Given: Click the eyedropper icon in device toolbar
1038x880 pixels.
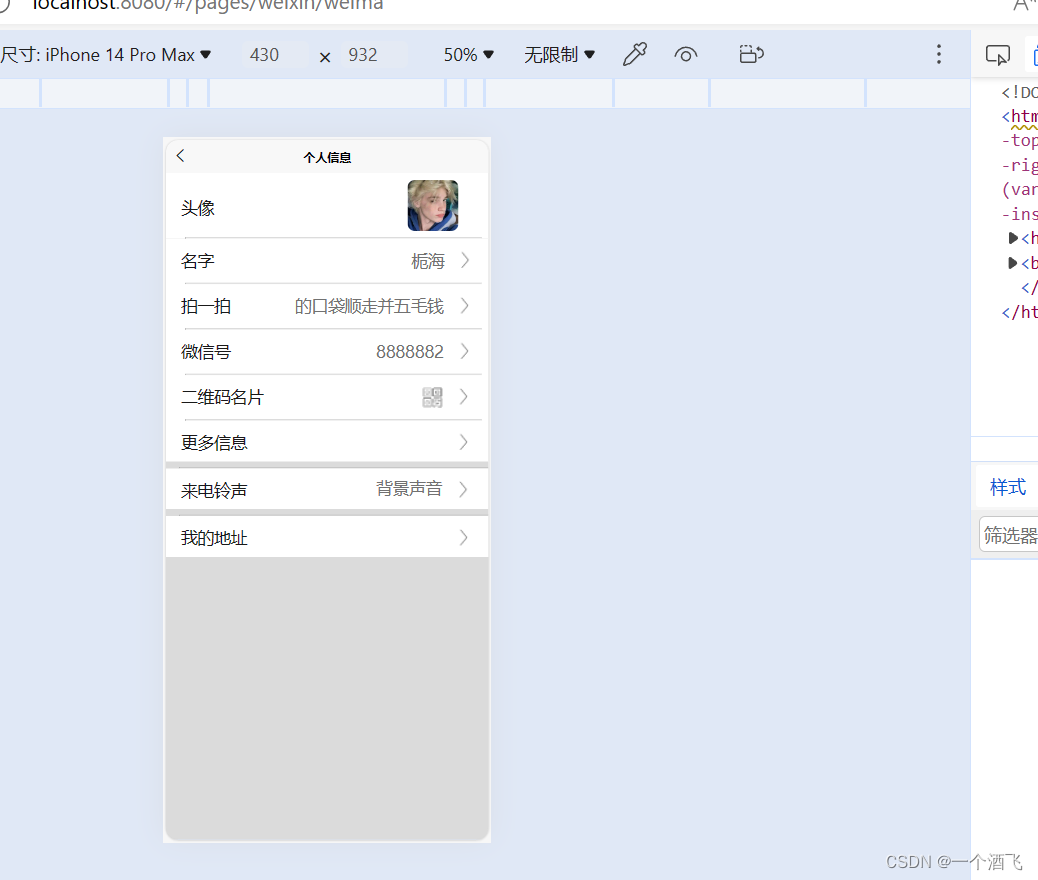Looking at the screenshot, I should click(634, 54).
